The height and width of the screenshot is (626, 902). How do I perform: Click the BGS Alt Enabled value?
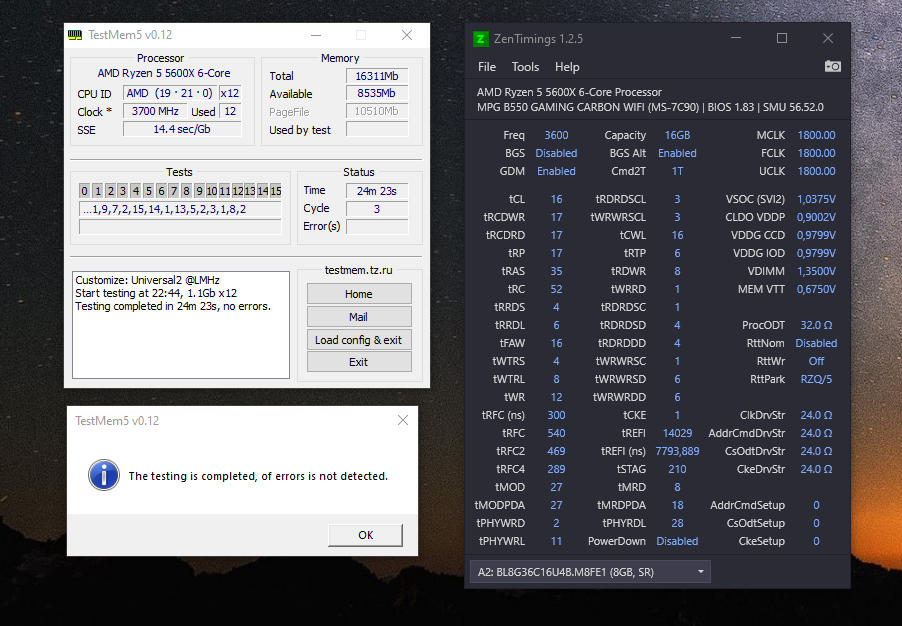pyautogui.click(x=677, y=153)
